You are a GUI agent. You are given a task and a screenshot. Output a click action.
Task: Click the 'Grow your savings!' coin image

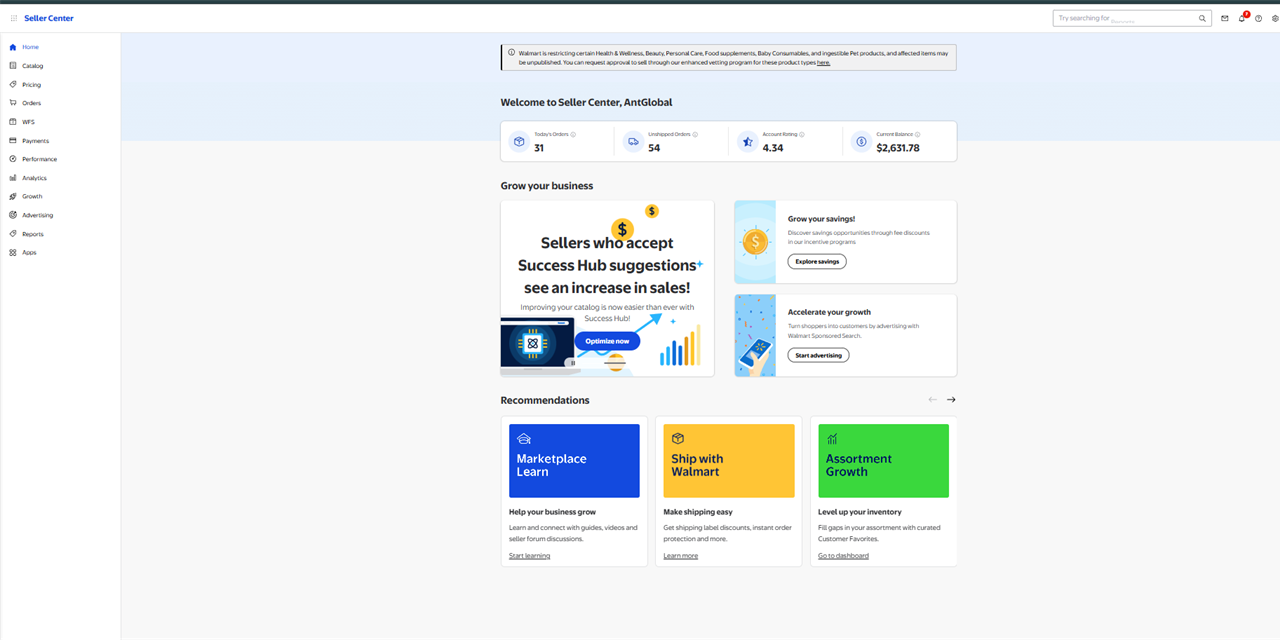[x=755, y=242]
